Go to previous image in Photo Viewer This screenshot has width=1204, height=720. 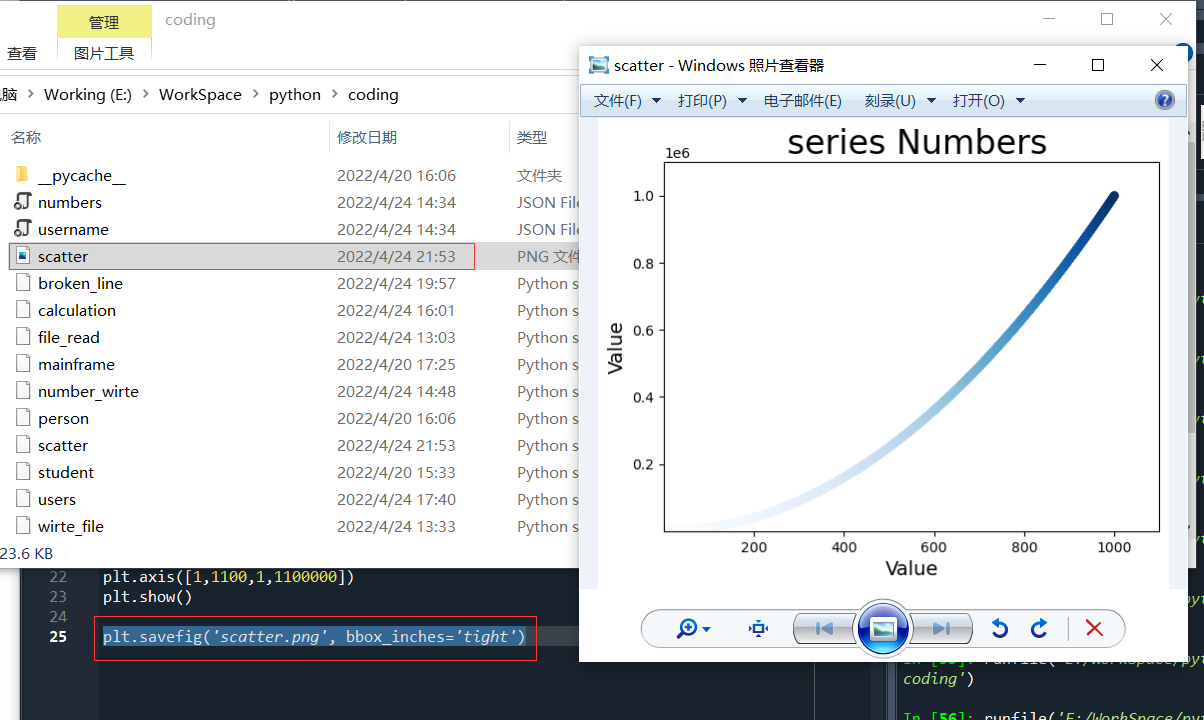[824, 629]
